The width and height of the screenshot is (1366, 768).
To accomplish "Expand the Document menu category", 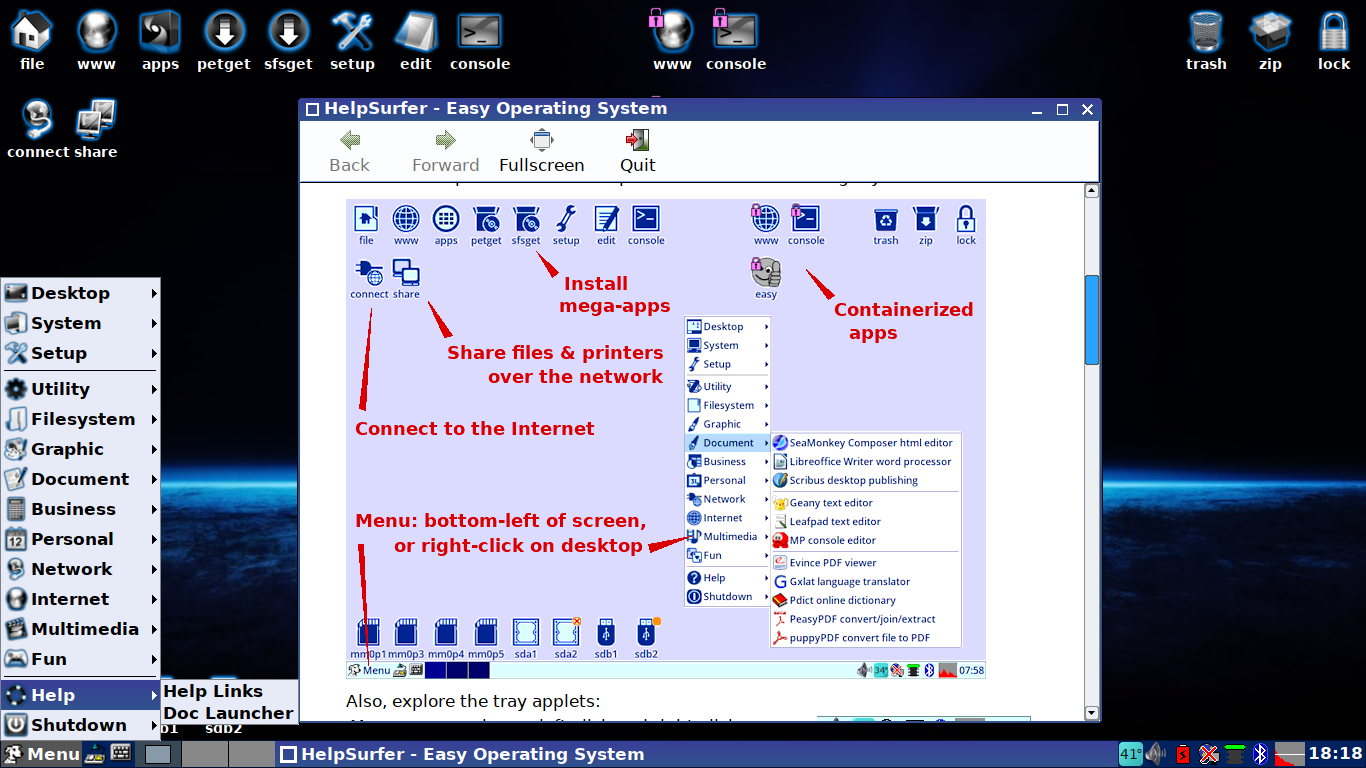I will 80,479.
